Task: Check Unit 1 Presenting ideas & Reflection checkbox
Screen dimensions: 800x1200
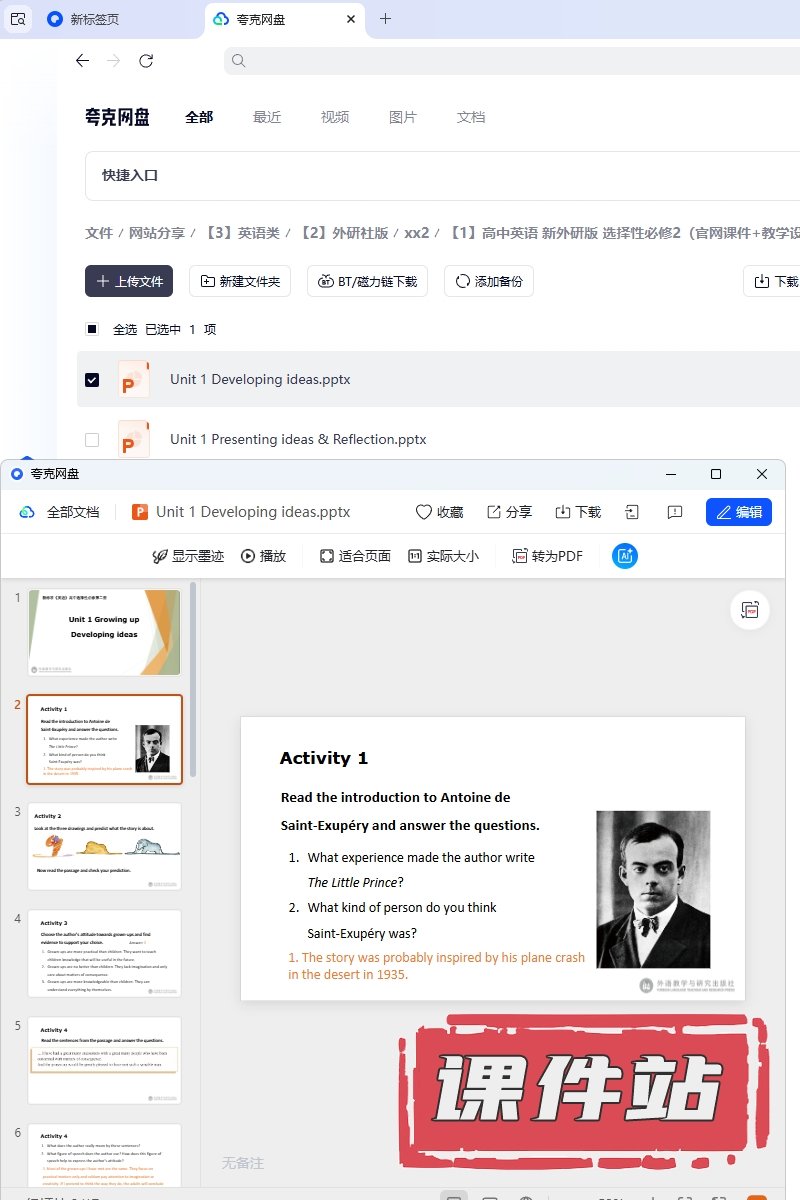Action: tap(92, 440)
